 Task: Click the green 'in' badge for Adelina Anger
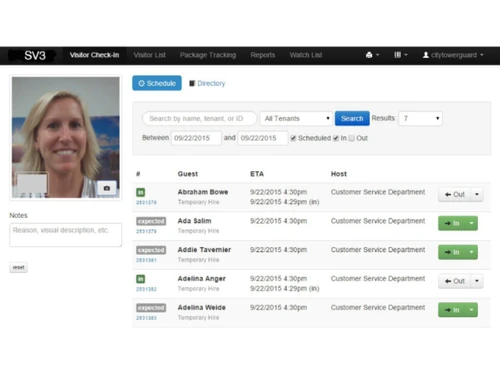click(140, 279)
